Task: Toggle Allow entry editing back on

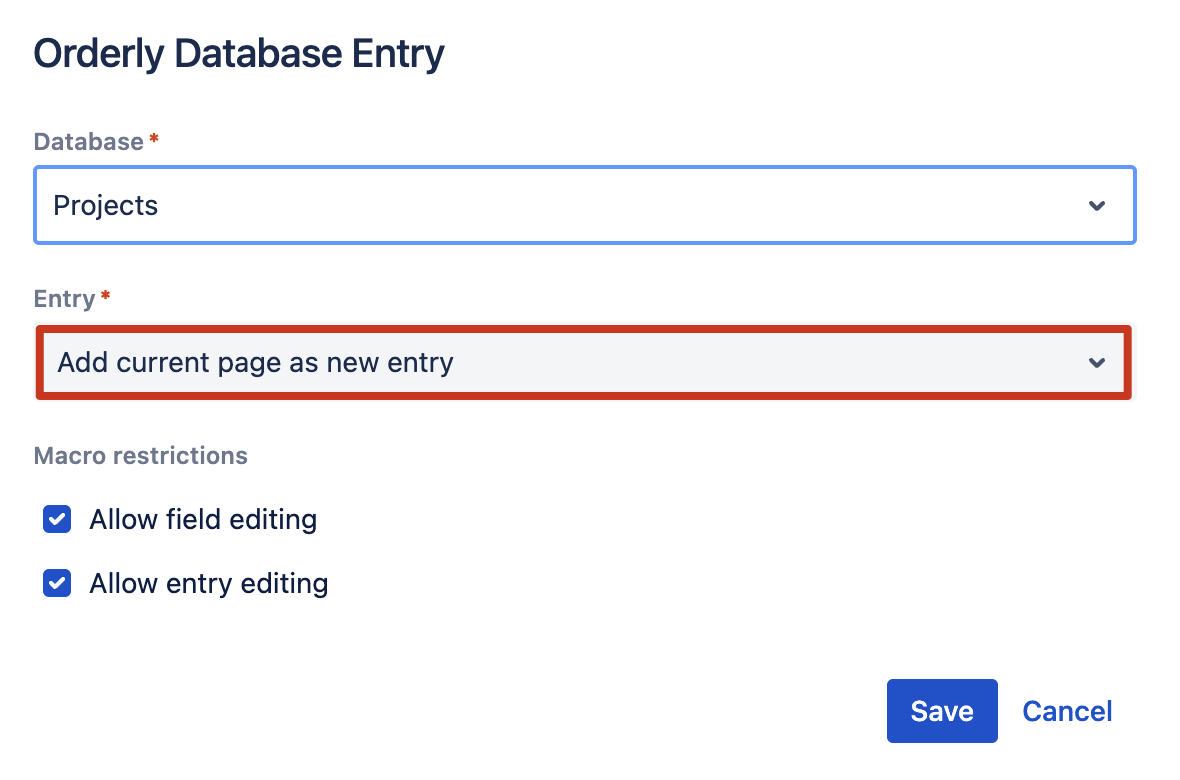Action: coord(57,583)
